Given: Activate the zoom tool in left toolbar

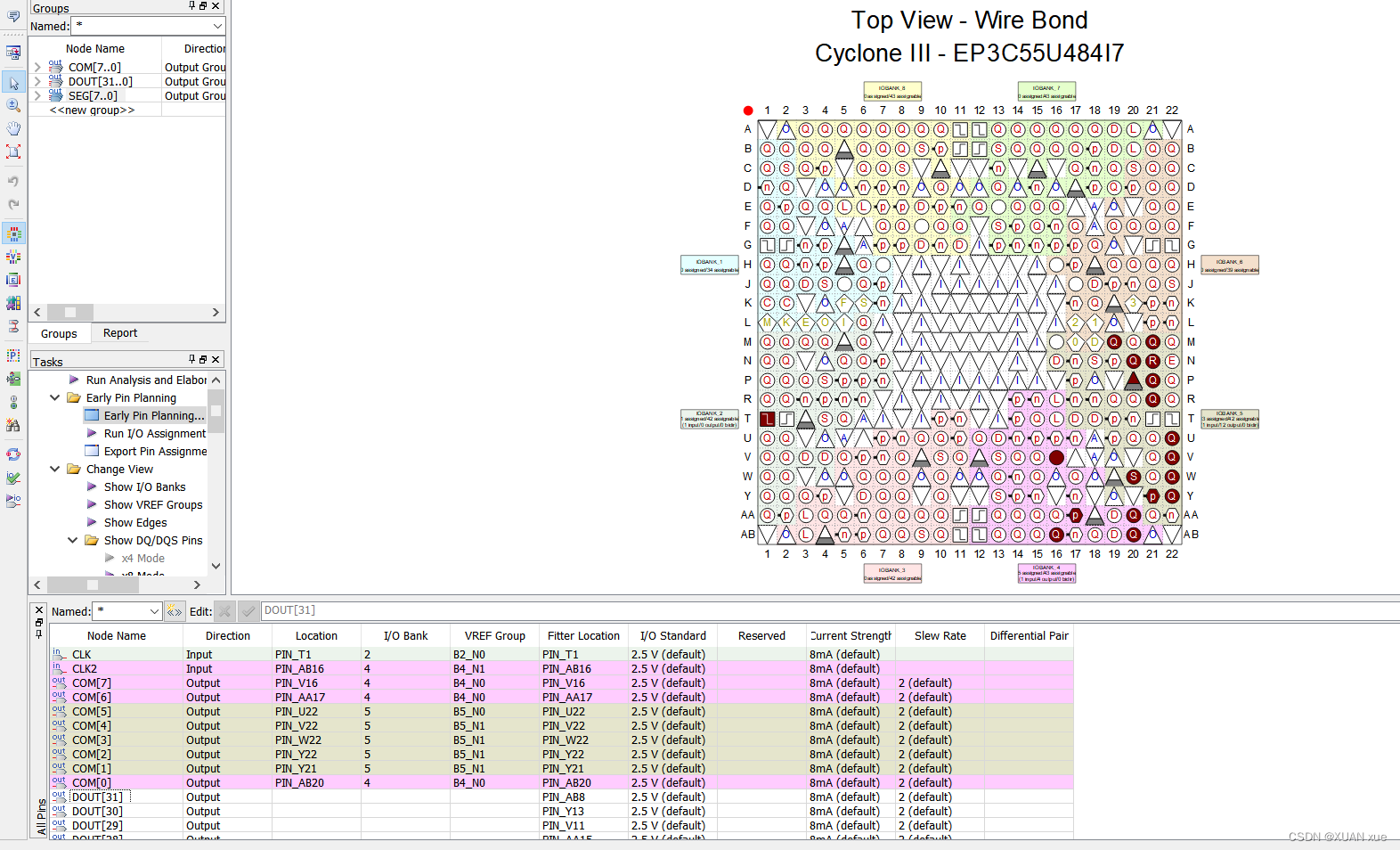Looking at the screenshot, I should [x=13, y=105].
